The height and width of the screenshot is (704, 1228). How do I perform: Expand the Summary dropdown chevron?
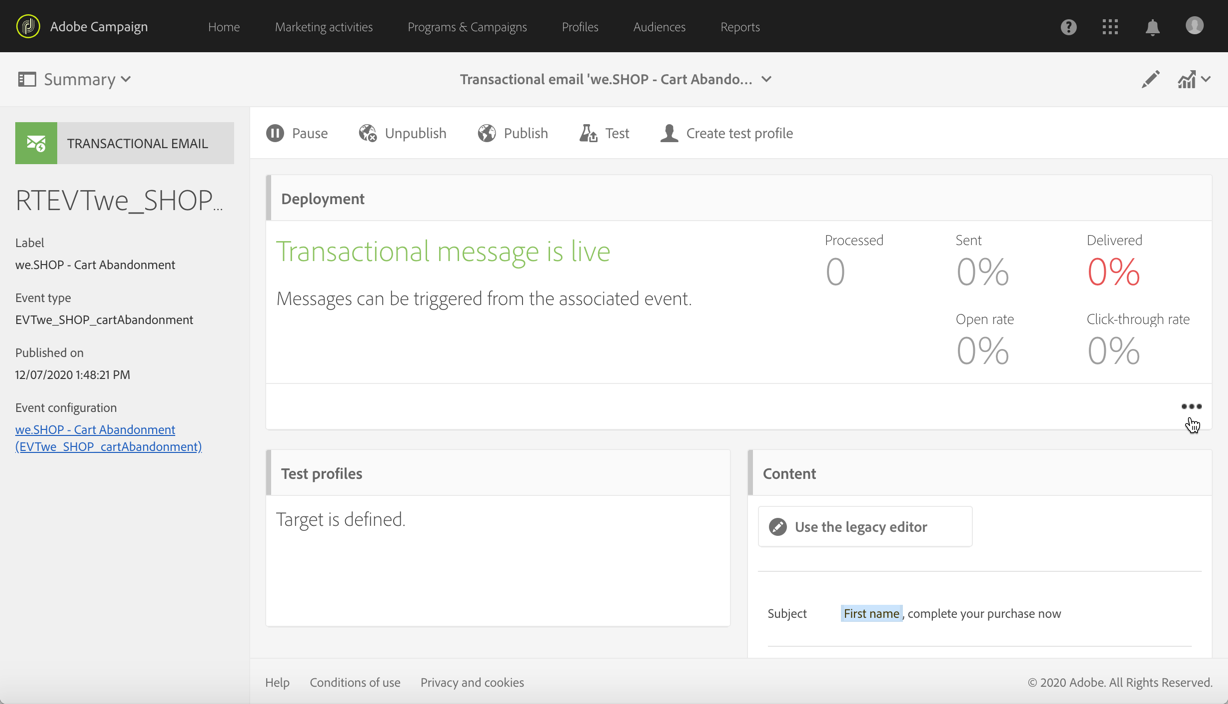point(126,79)
